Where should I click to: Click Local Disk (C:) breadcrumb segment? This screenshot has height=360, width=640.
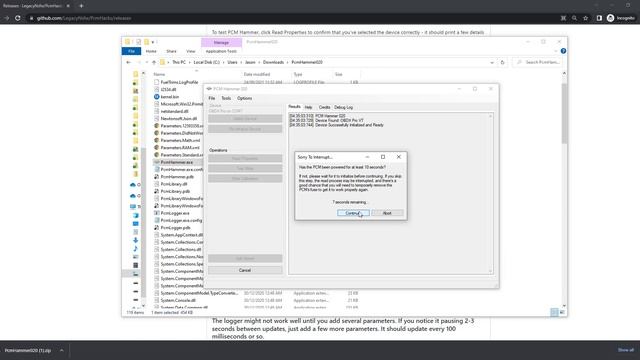(207, 62)
